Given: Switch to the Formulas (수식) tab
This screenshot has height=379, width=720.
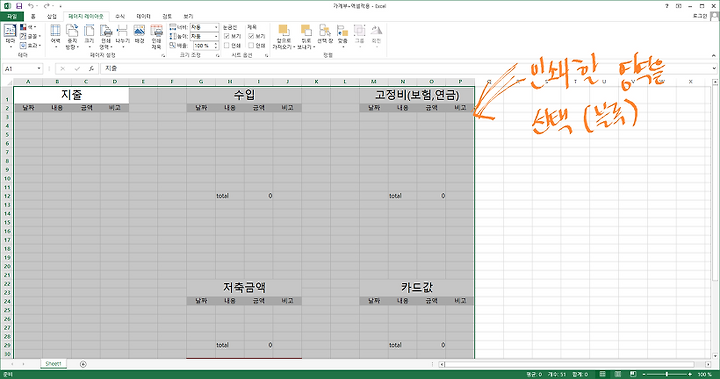Looking at the screenshot, I should [x=120, y=17].
